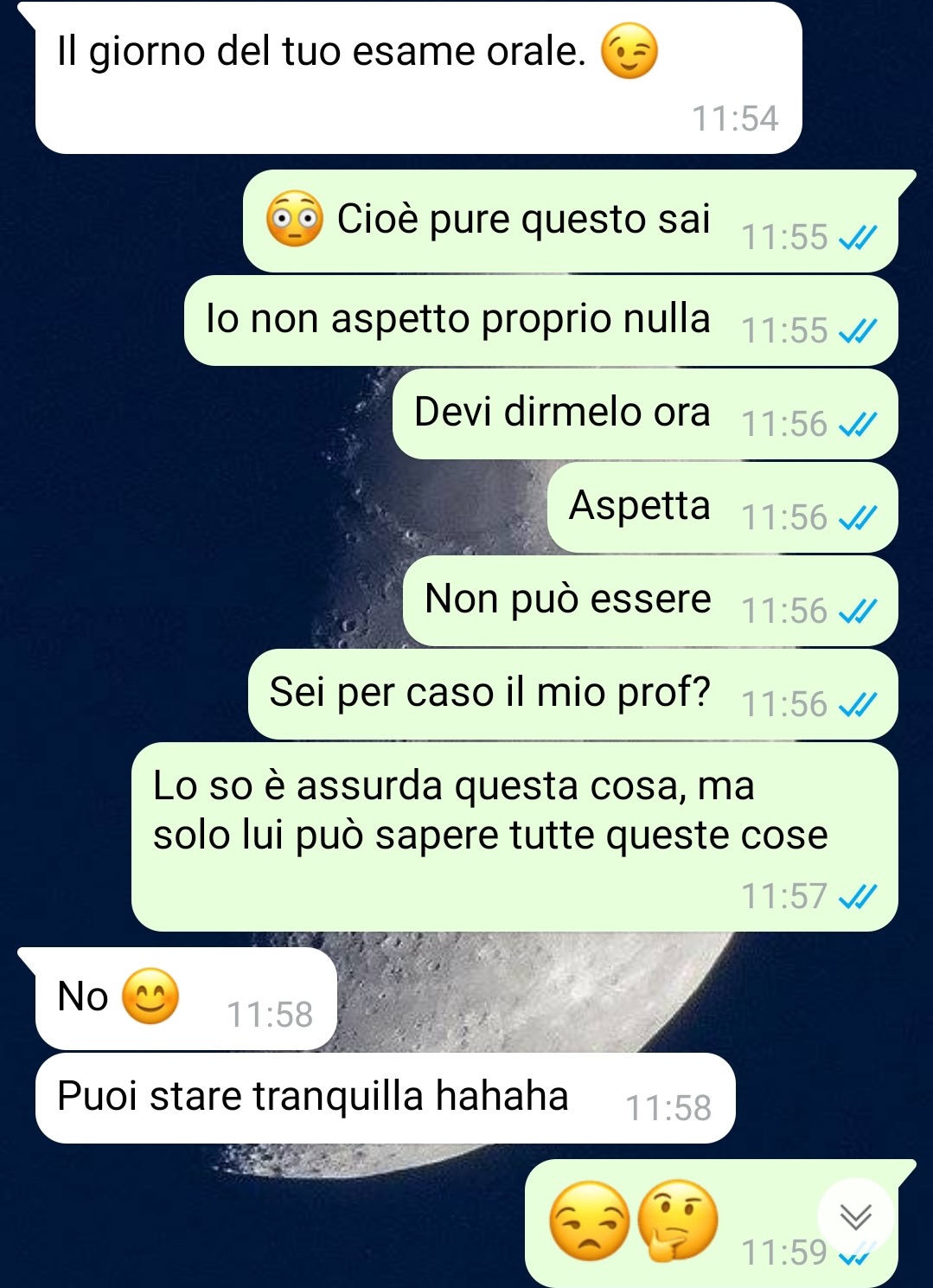Tap the 11:54 timestamp
The height and width of the screenshot is (1288, 933).
click(735, 119)
